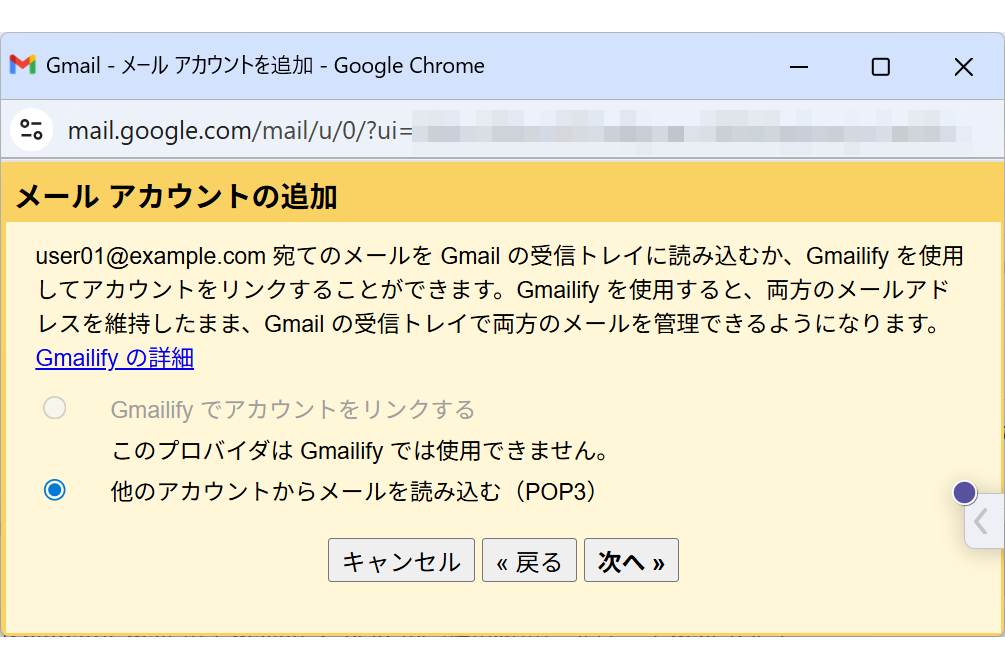Click the label Gmailify でアカウントをリンクする
Screen dimensions: 1005x670
click(292, 409)
